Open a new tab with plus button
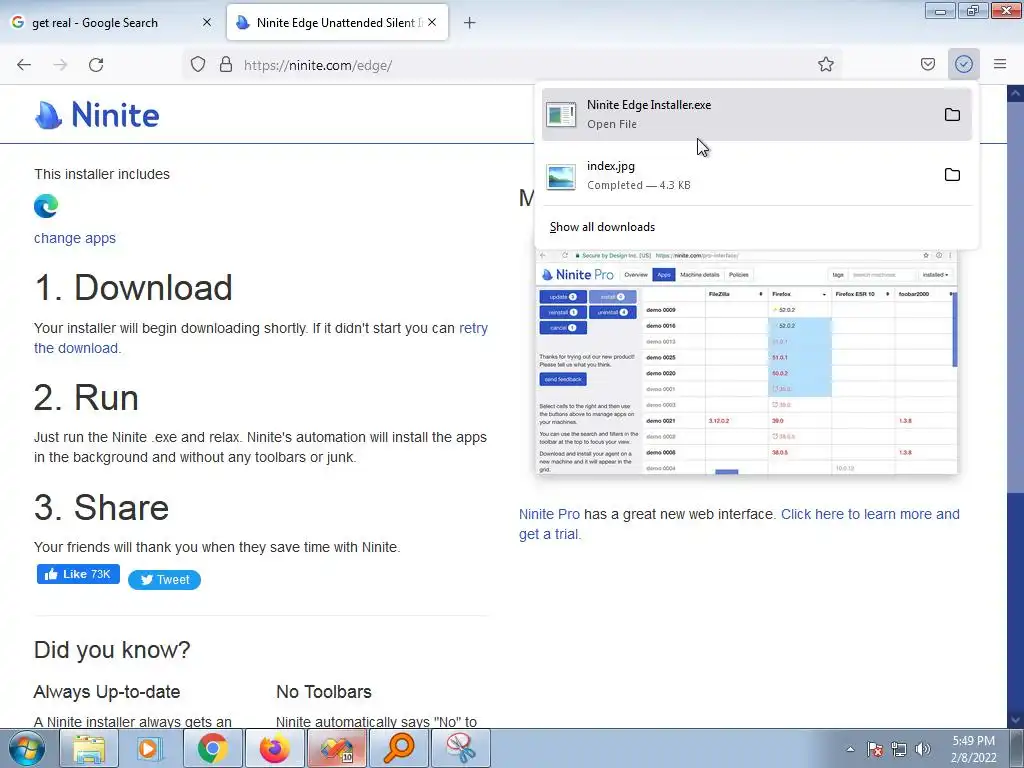 (x=470, y=23)
